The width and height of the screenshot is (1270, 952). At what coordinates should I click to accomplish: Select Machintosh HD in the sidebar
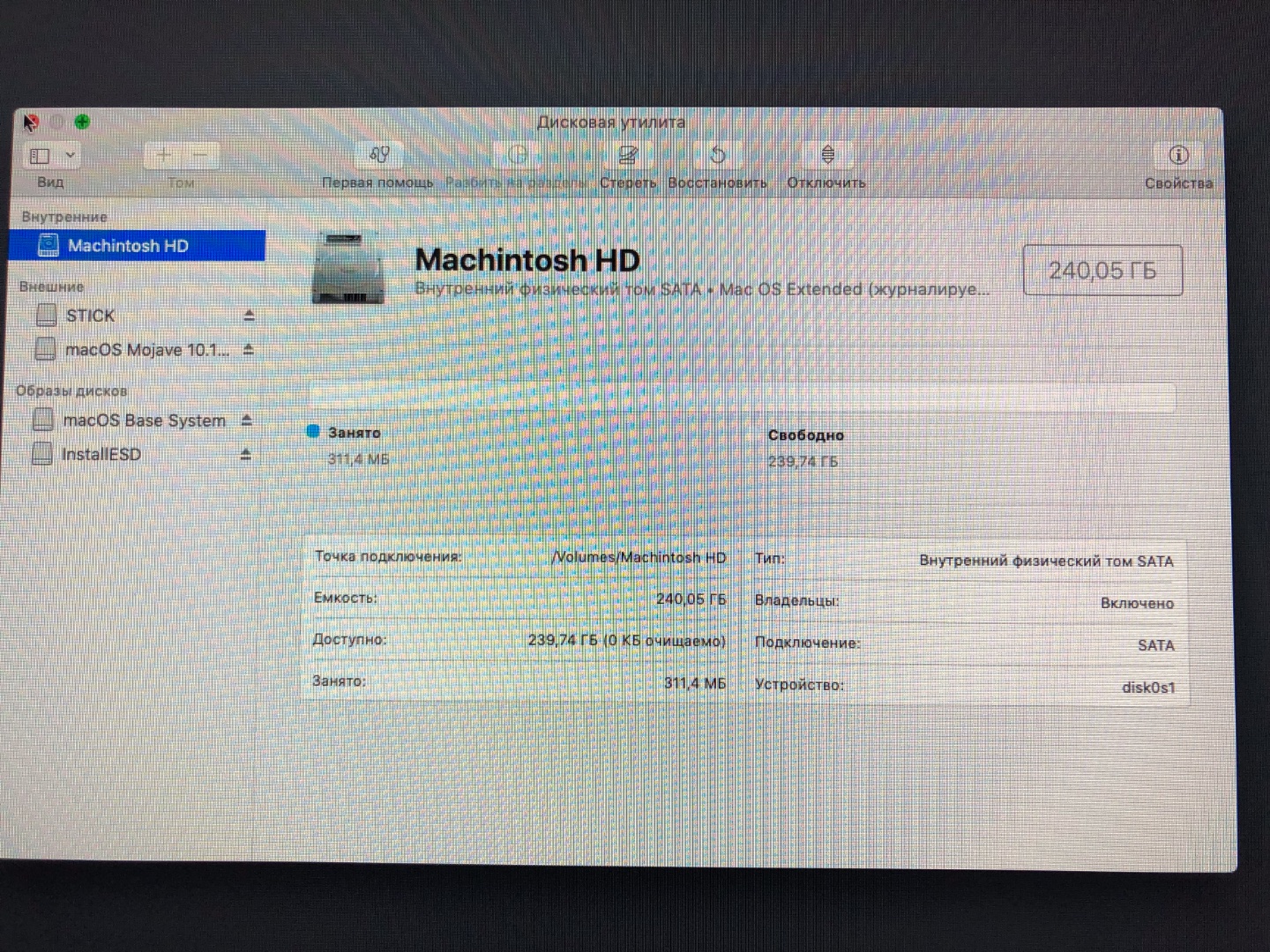(x=138, y=246)
